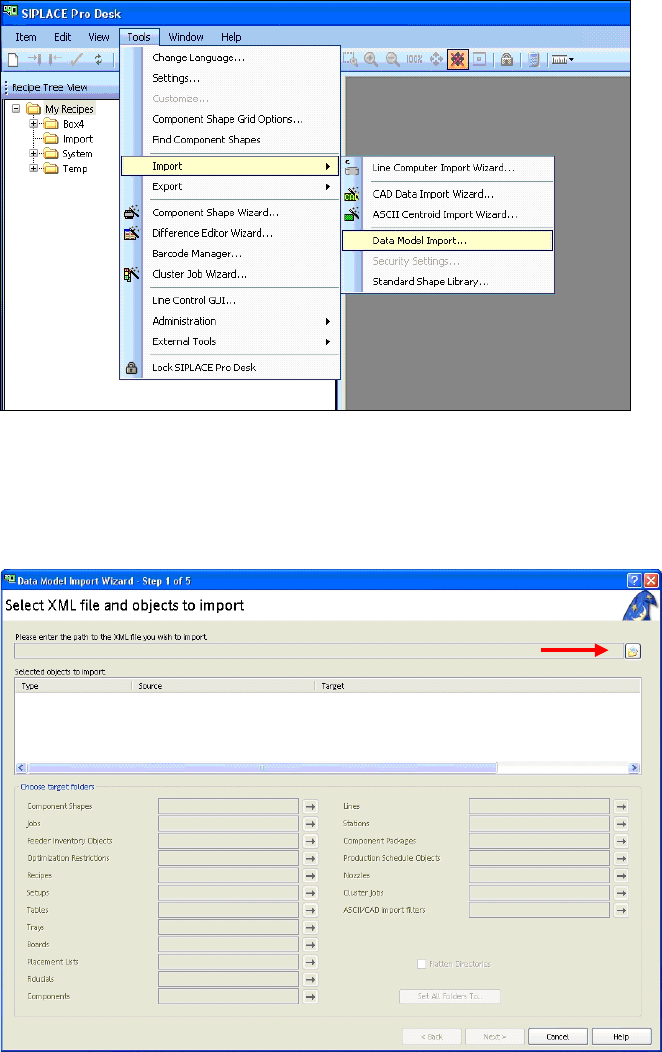
Task: Click the Help question mark in wizard title bar
Action: point(634,580)
